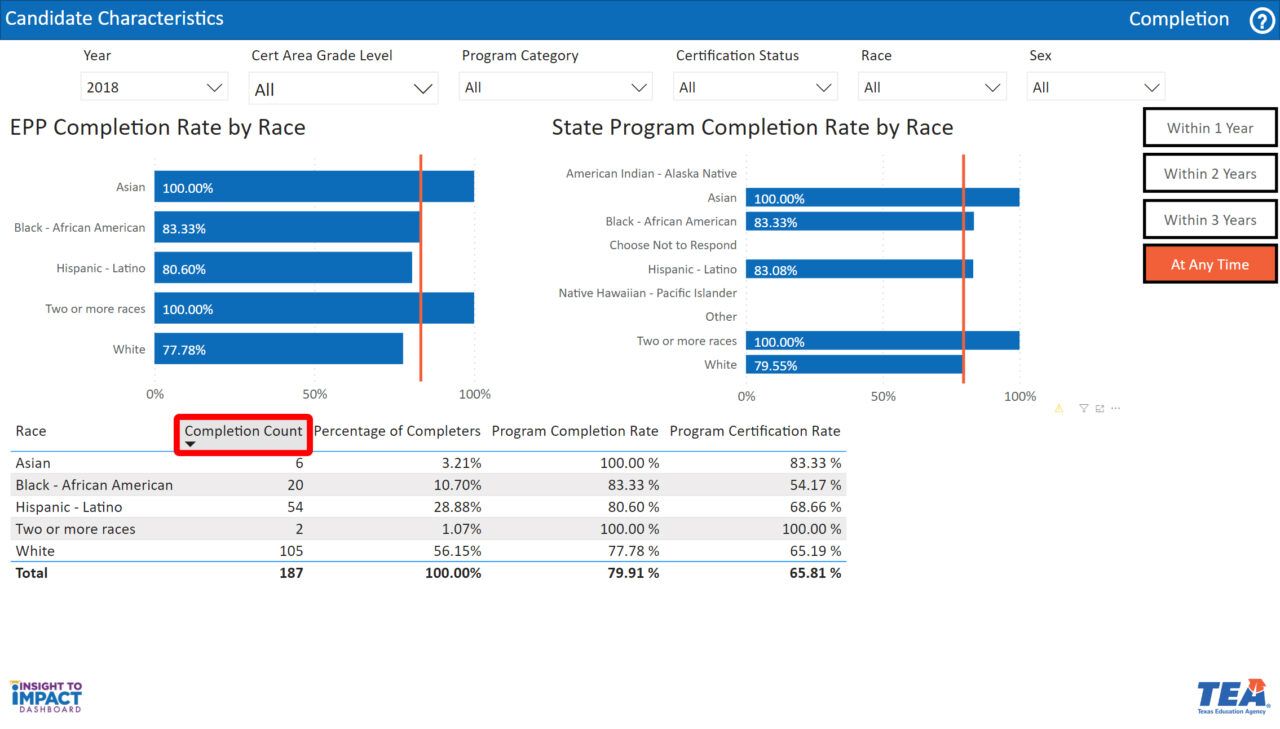The width and height of the screenshot is (1280, 729).
Task: Click the yellow warning triangle icon
Action: 1059,408
